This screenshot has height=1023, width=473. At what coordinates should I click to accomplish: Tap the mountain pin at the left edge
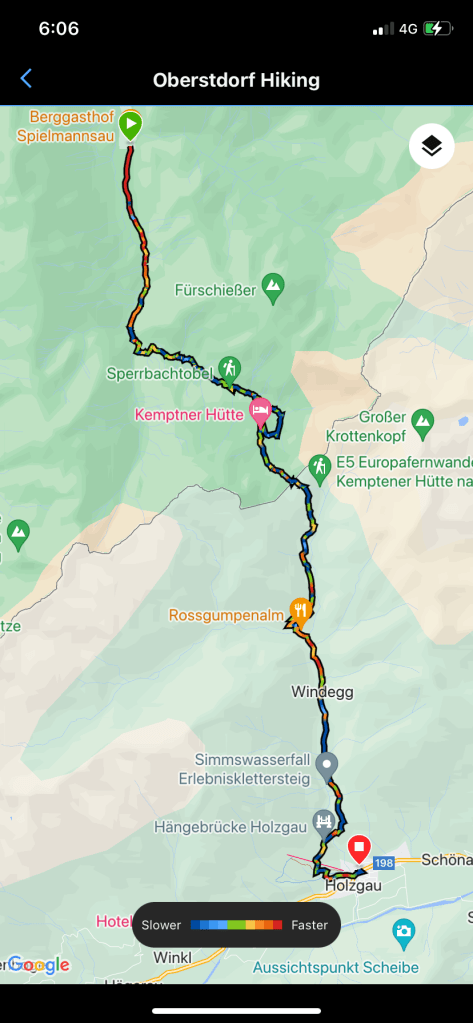click(x=18, y=535)
